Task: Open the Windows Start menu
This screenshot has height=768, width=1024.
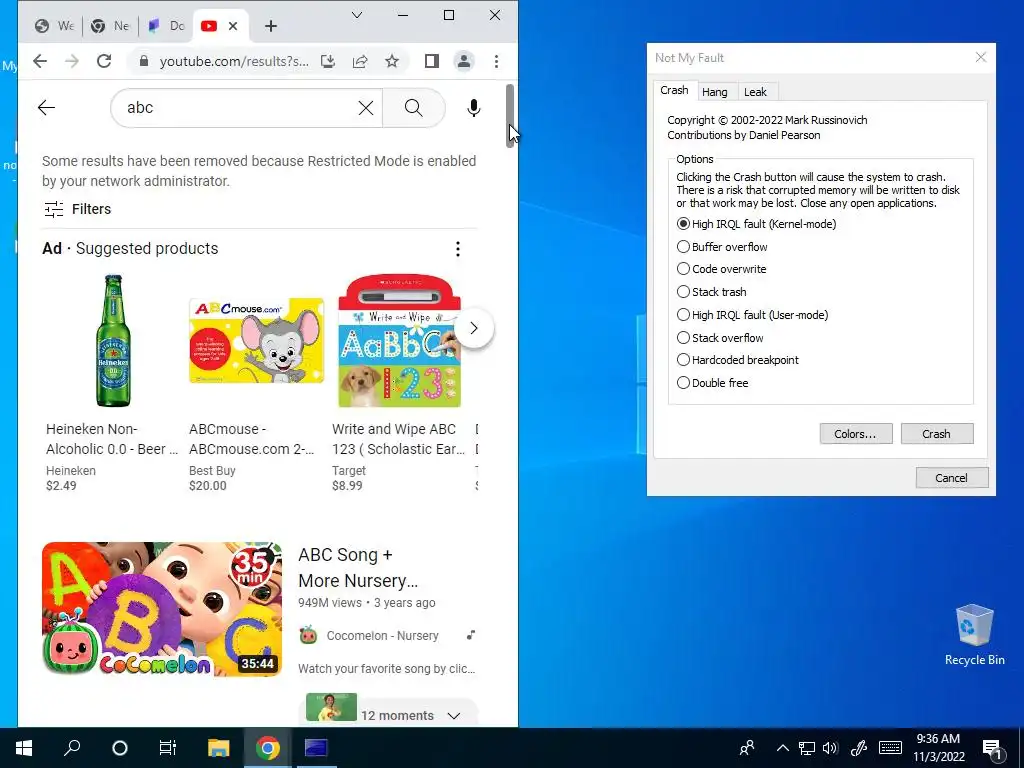Action: [24, 748]
